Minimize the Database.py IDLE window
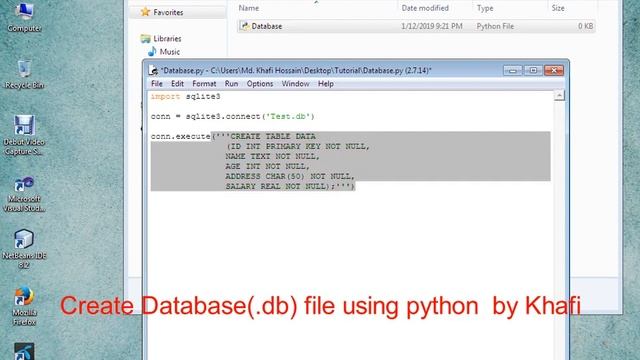The height and width of the screenshot is (360, 640). click(513, 70)
